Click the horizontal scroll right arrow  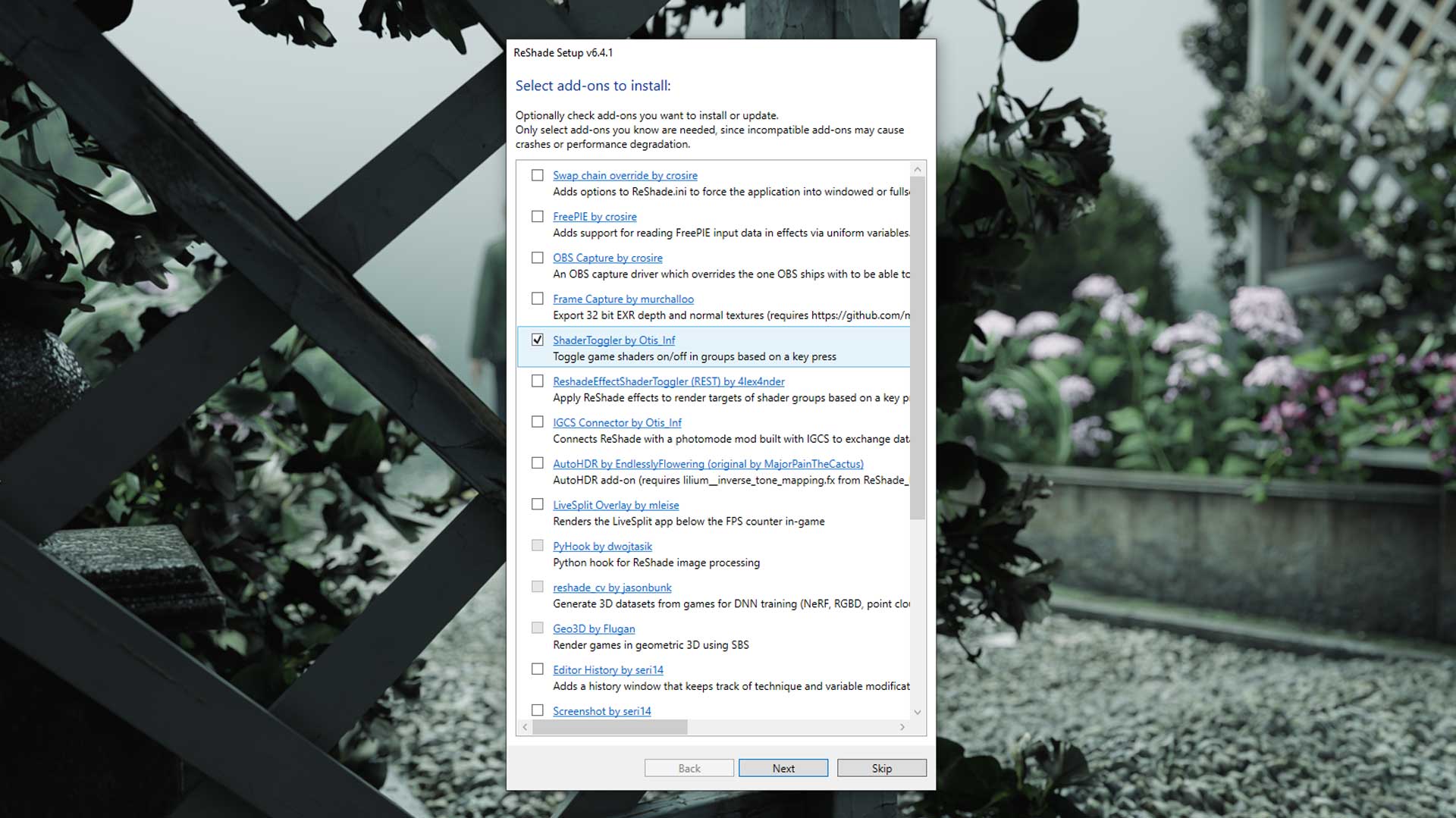click(902, 727)
